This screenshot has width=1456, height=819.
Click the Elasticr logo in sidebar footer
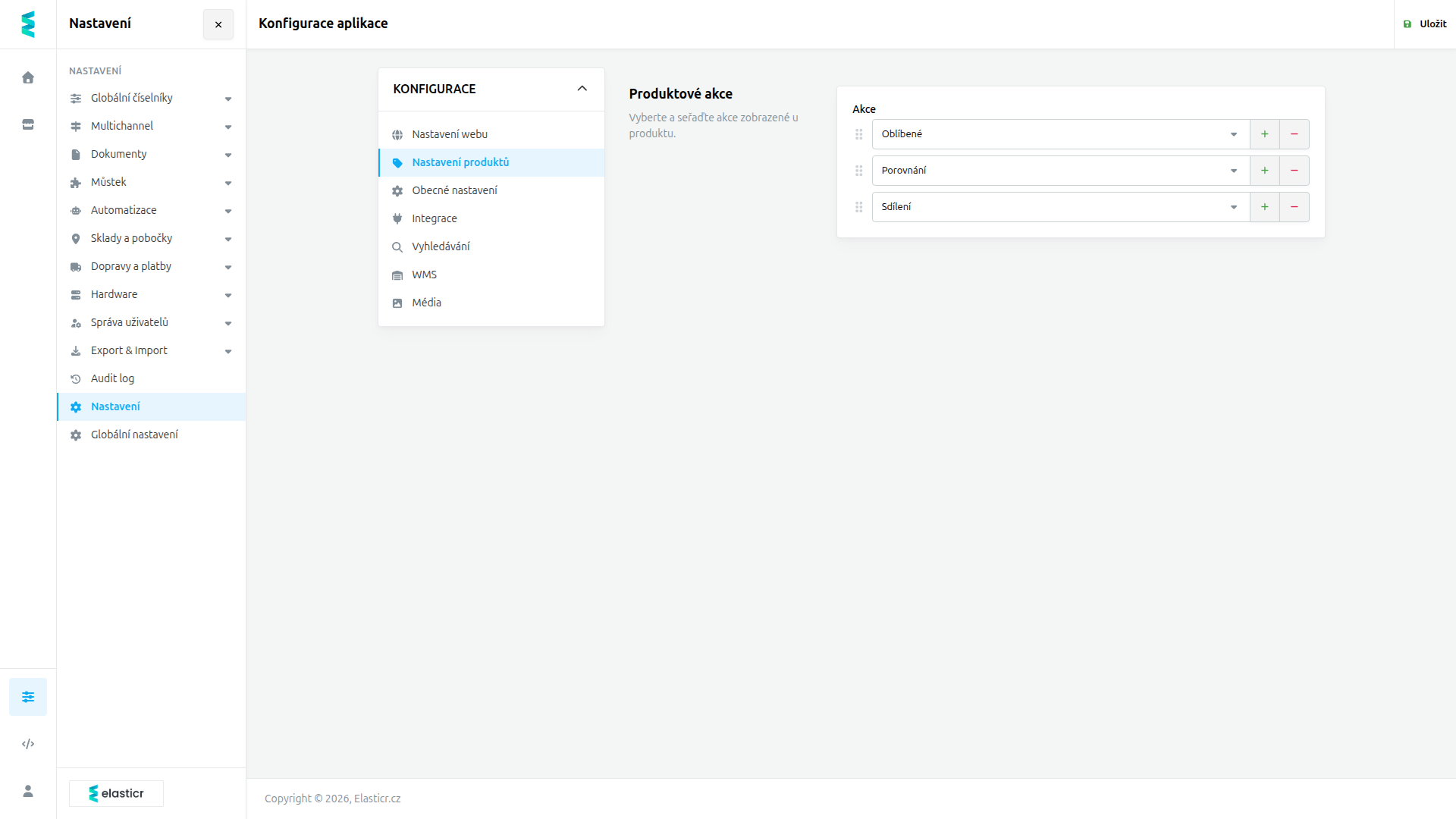click(x=116, y=793)
